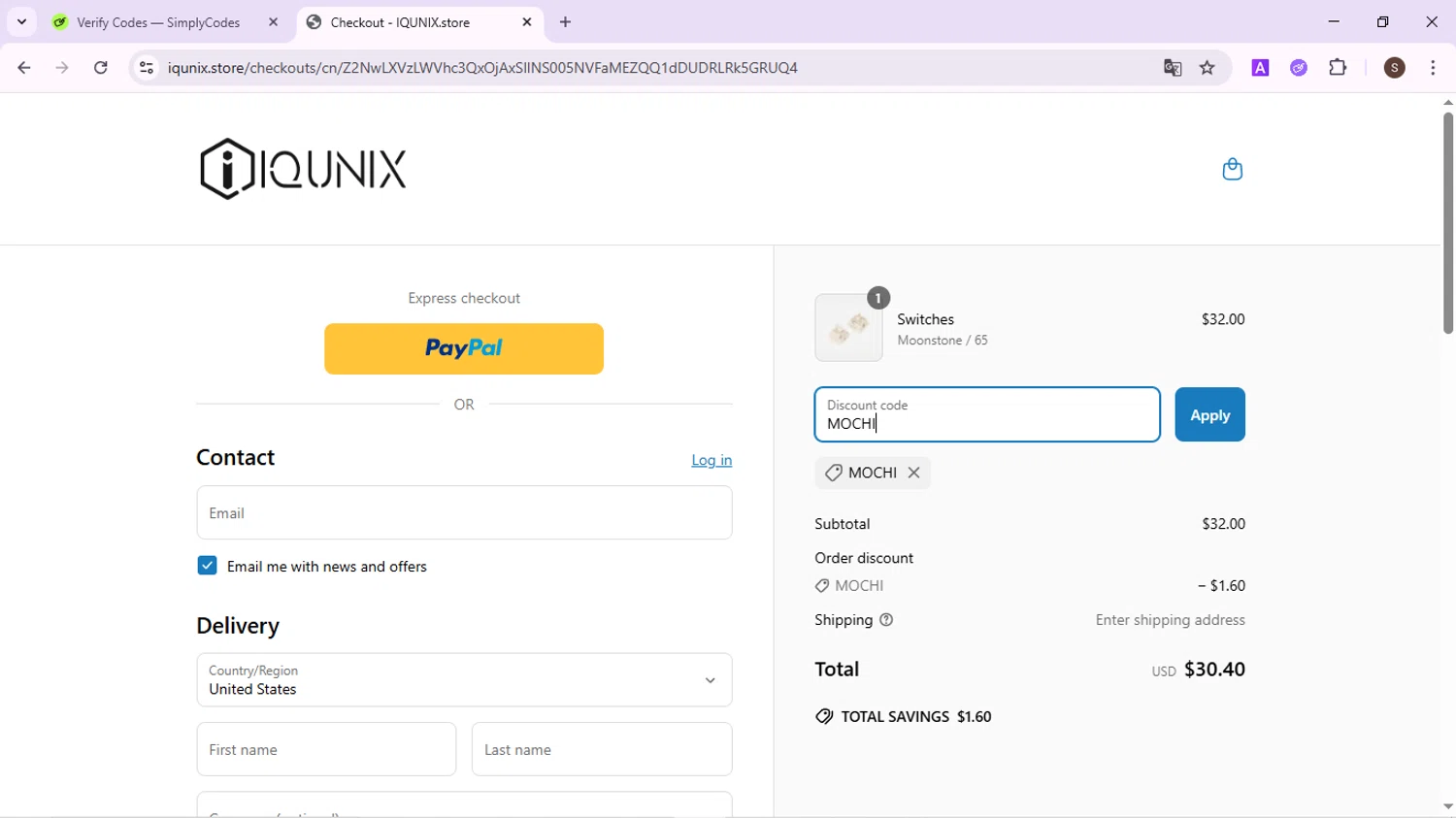Open the Chrome profile avatar
Screen dimensions: 1456x818
click(1395, 68)
